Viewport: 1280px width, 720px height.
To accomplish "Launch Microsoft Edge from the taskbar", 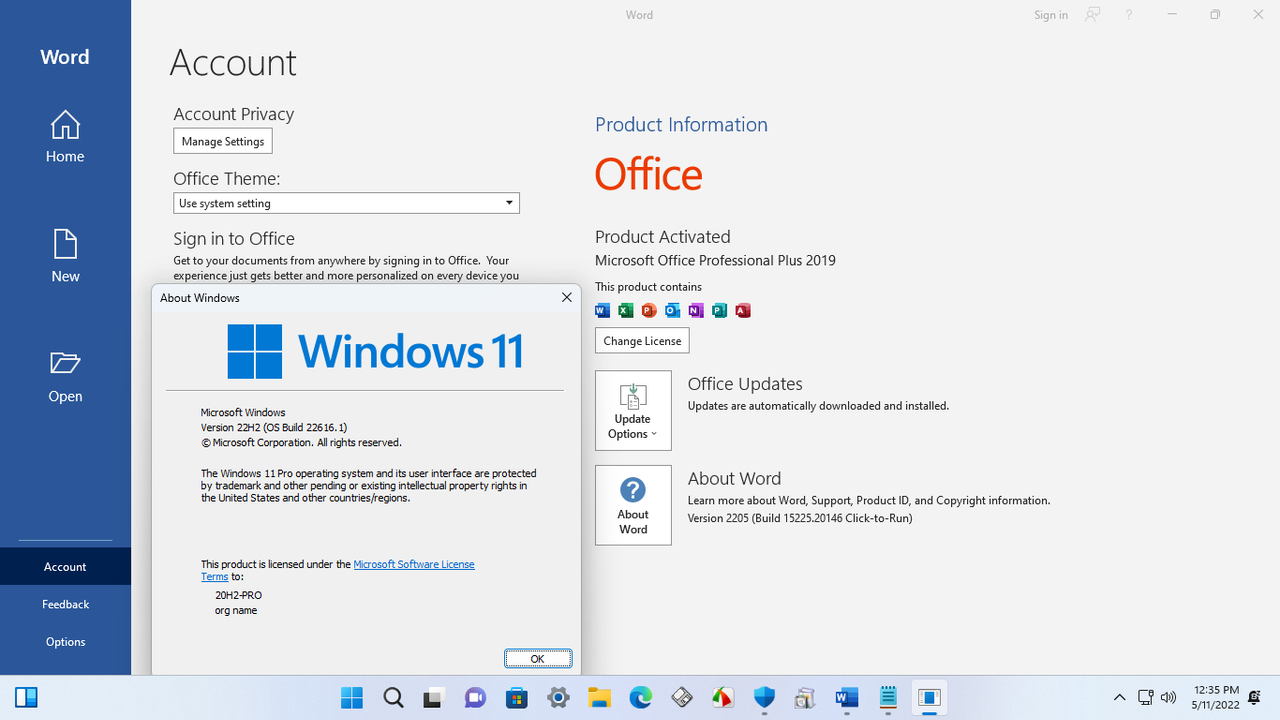I will pyautogui.click(x=640, y=698).
